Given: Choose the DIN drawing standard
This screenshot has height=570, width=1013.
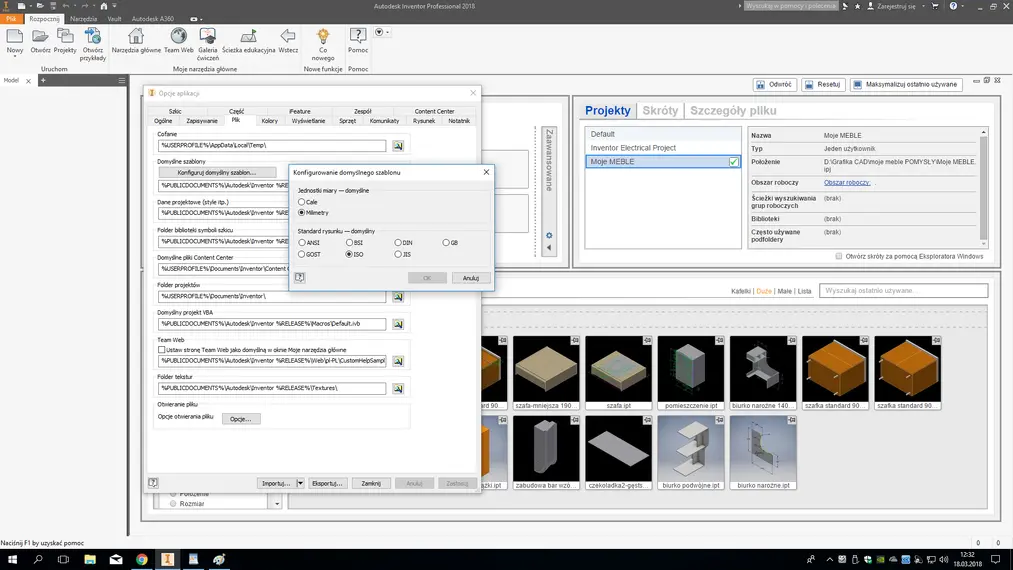Looking at the screenshot, I should point(398,243).
